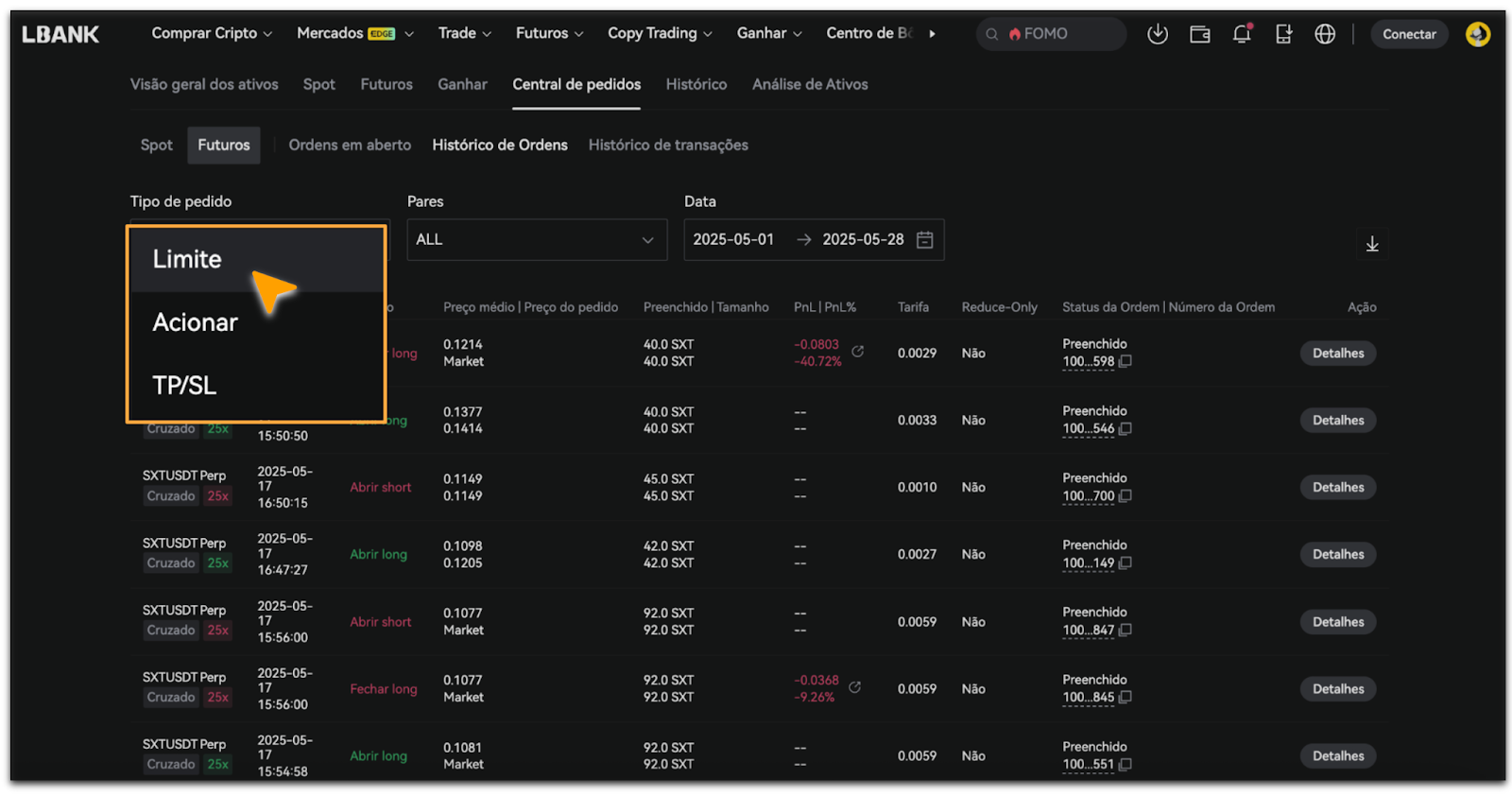1512x796 pixels.
Task: Click share icon beside -0.0803 PnL
Action: click(858, 352)
